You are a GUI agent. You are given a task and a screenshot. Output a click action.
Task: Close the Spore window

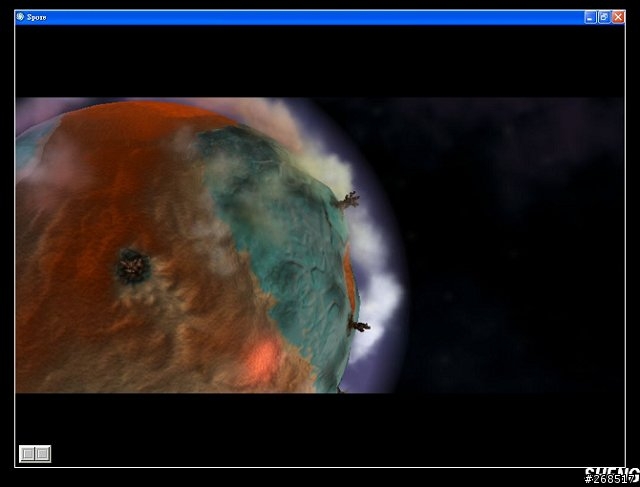(618, 17)
